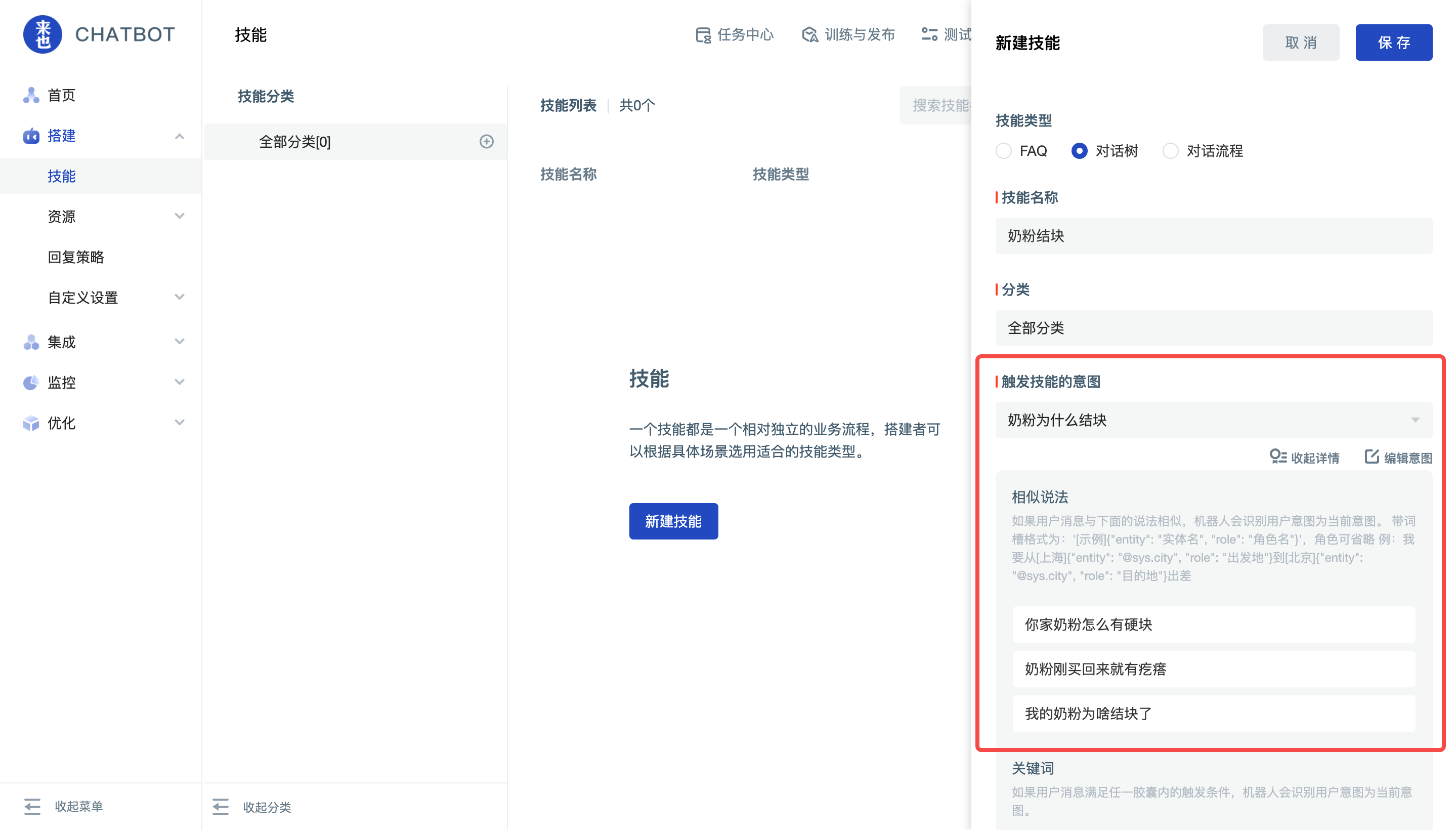
Task: Click the 监控 pie chart icon
Action: 31,383
